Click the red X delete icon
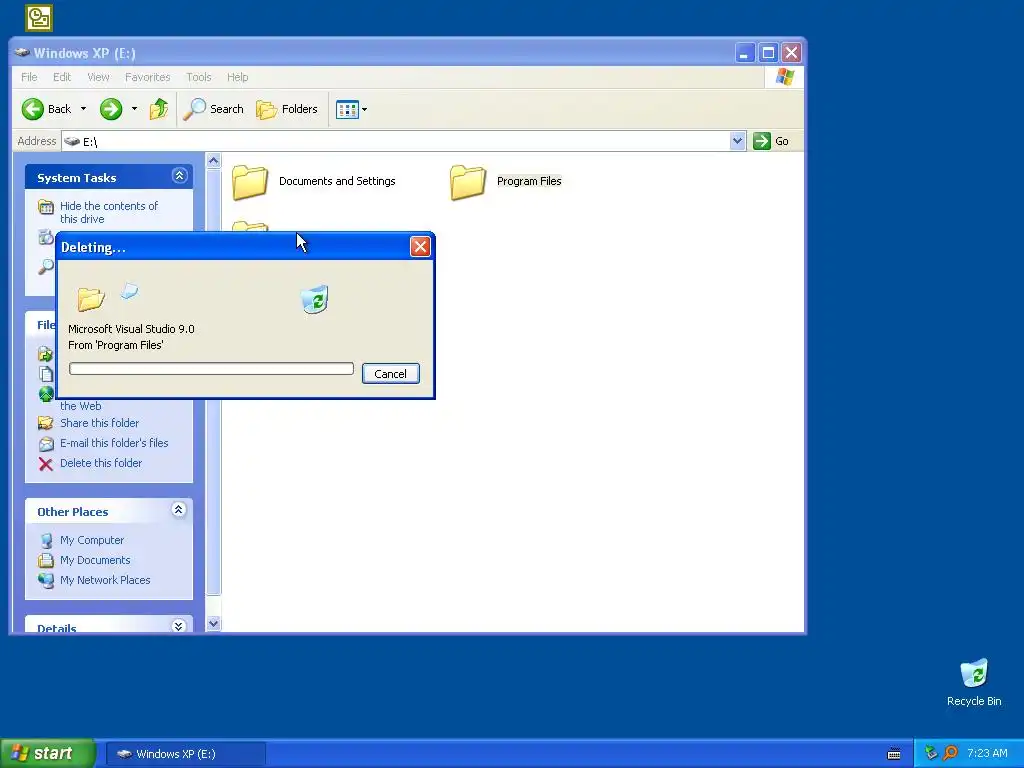Screen dimensions: 1024x768 pyautogui.click(x=46, y=464)
